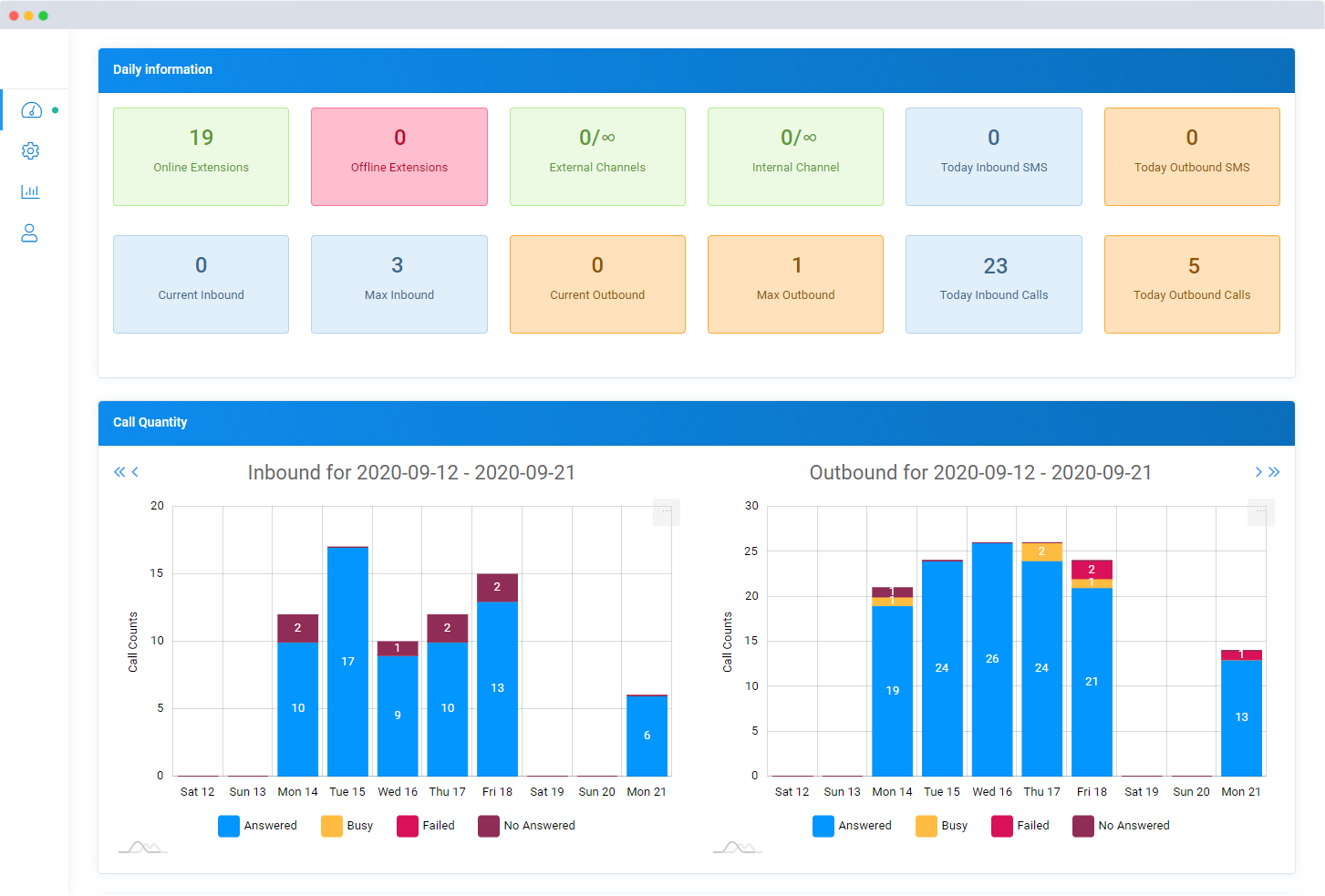
Task: Click the amCharts logo under the Inbound chart
Action: click(143, 848)
